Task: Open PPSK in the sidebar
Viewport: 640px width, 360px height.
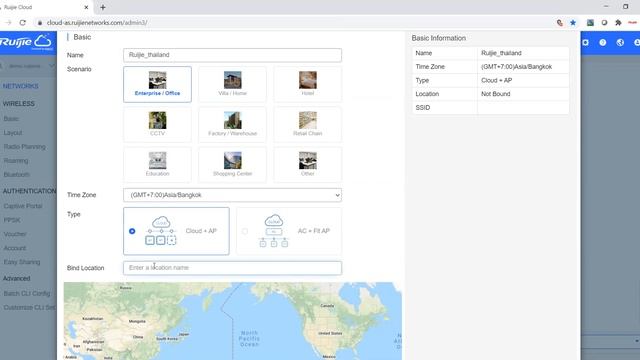Action: pyautogui.click(x=12, y=220)
